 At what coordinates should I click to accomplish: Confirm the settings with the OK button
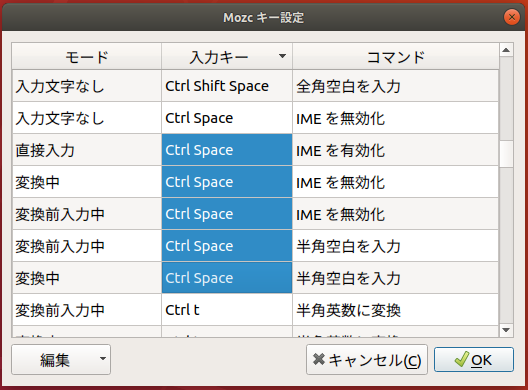point(474,359)
